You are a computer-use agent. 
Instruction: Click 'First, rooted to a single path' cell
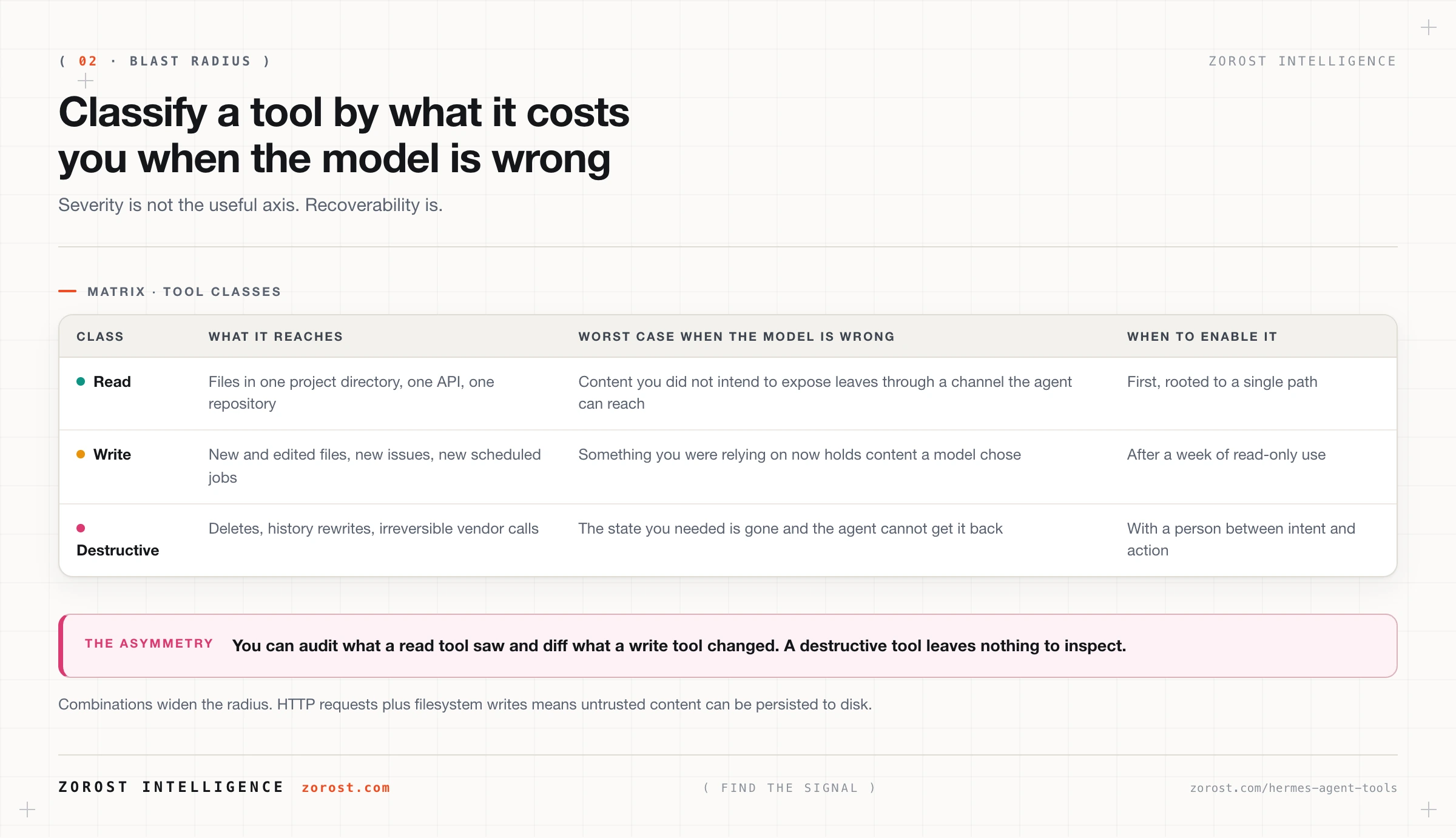(1222, 382)
